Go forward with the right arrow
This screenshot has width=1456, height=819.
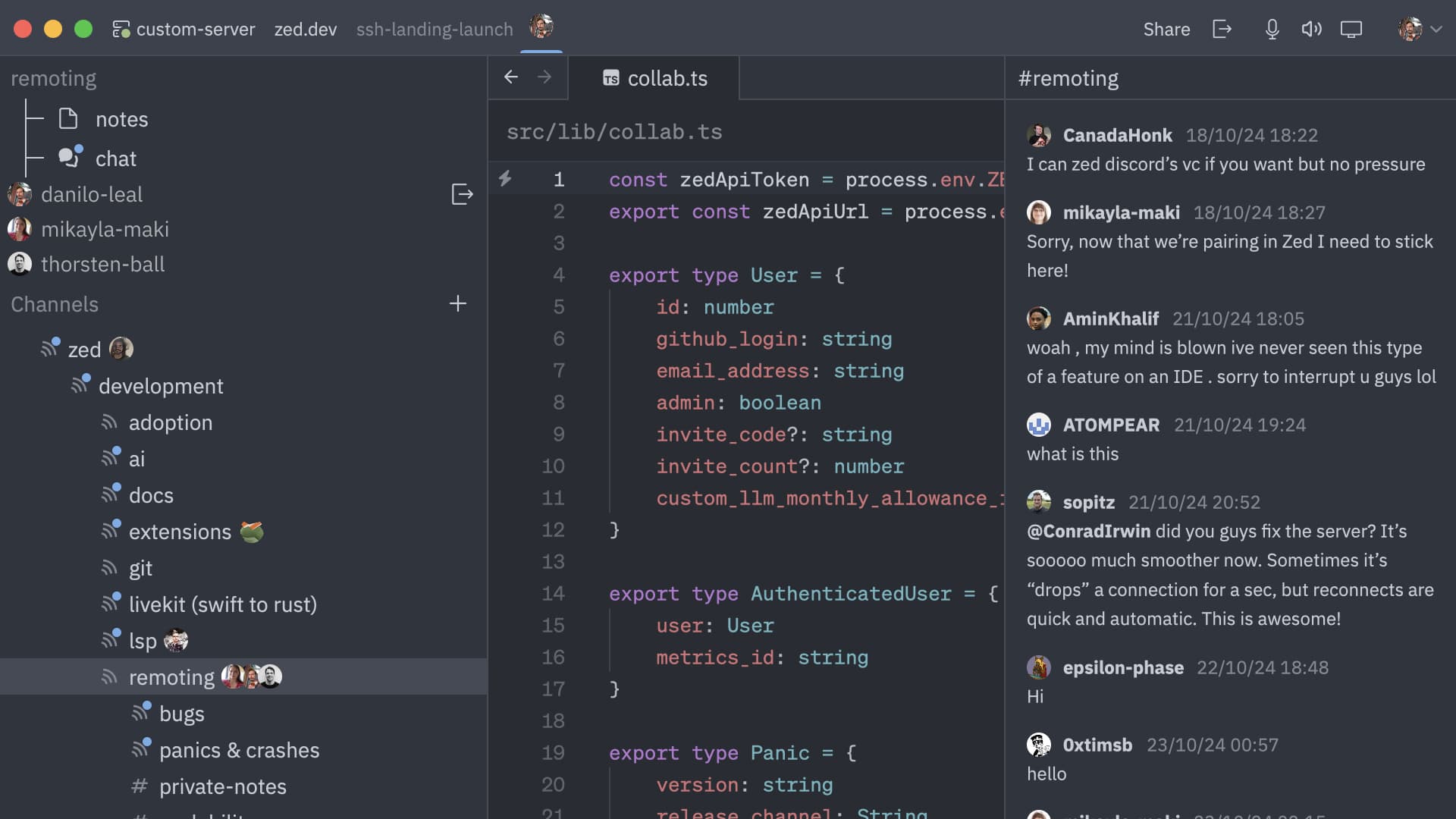pyautogui.click(x=544, y=77)
